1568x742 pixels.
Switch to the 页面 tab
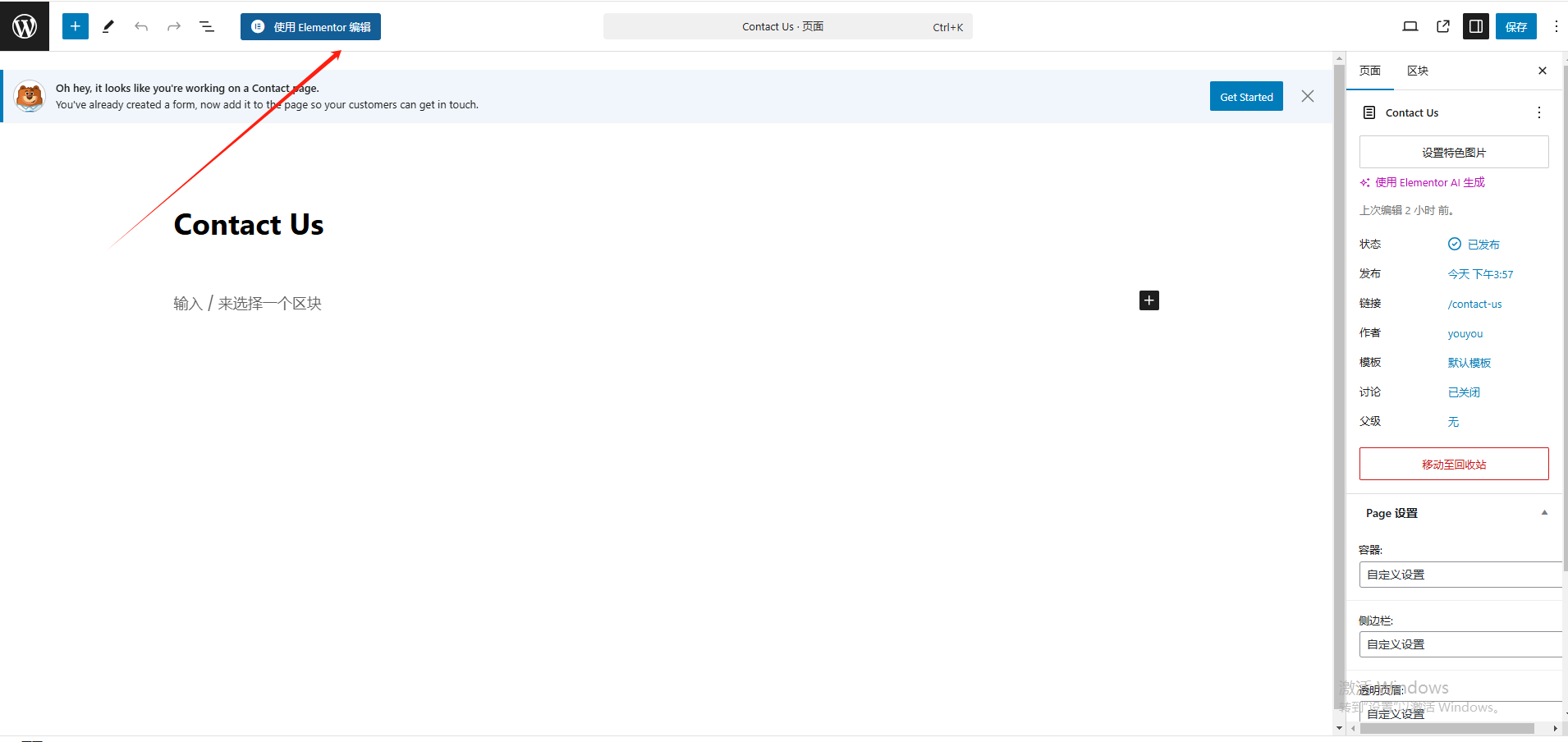pos(1370,71)
